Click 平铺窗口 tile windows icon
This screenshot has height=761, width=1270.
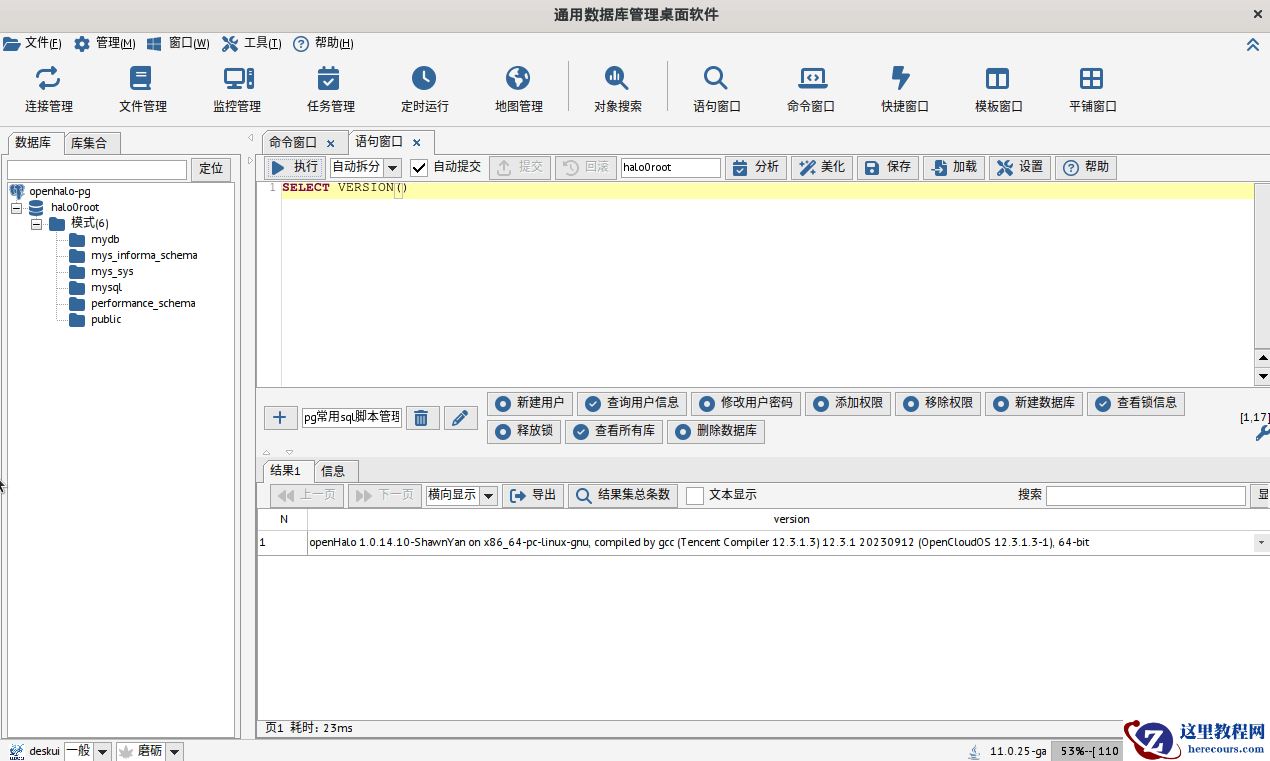tap(1092, 88)
